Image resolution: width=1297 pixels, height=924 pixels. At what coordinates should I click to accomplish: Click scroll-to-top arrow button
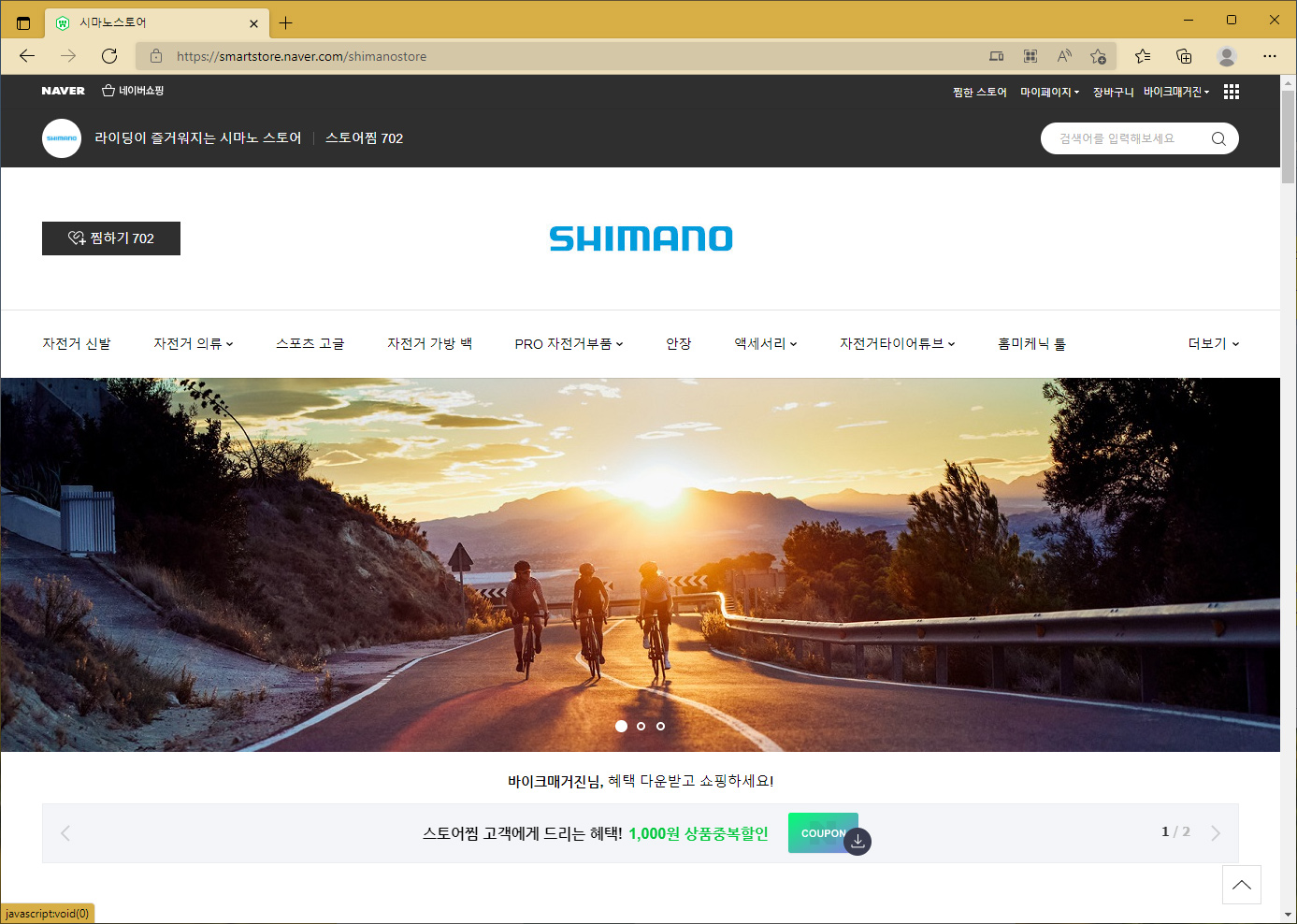1242,885
